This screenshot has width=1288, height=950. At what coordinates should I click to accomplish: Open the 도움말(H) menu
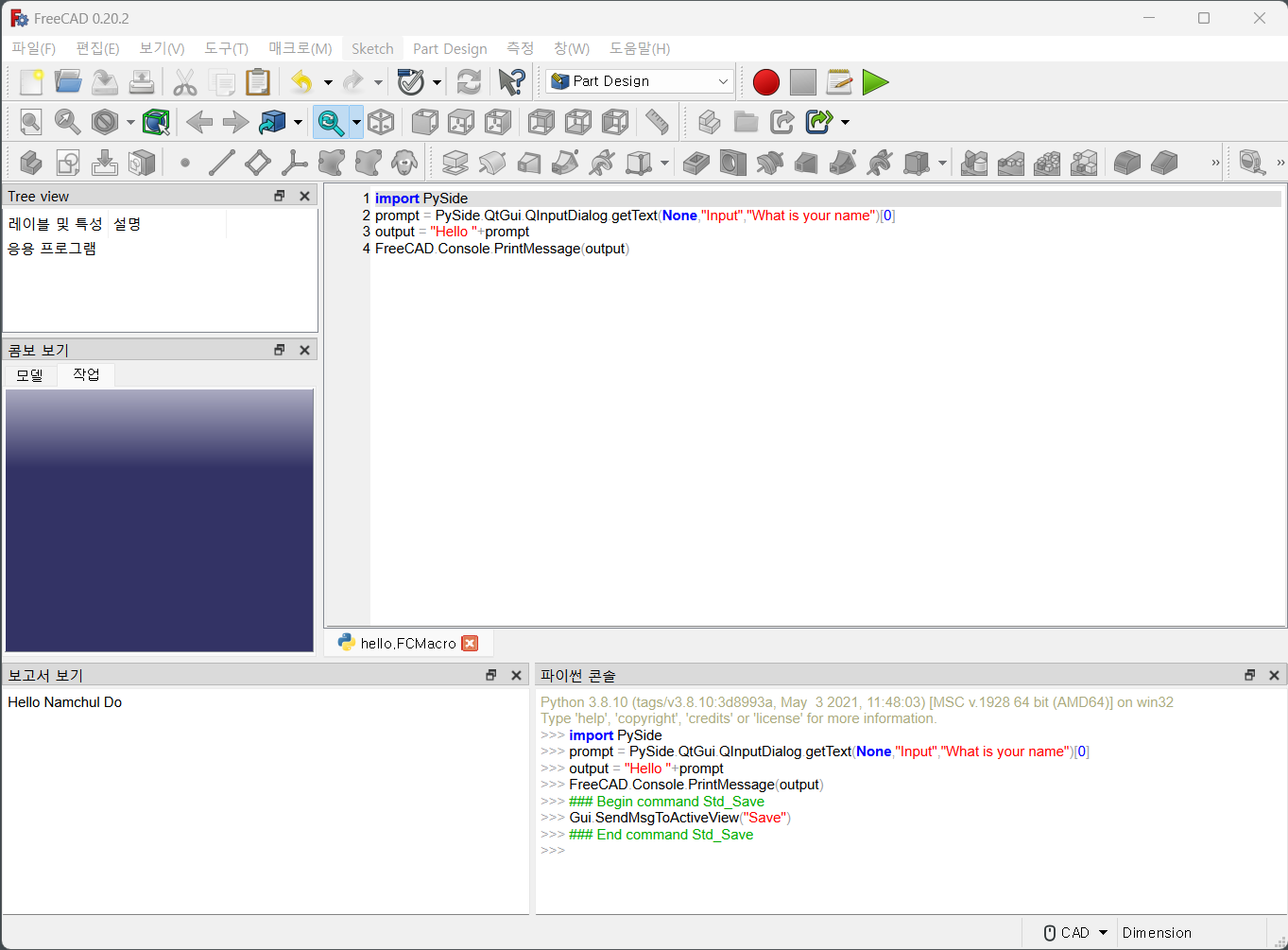click(x=640, y=48)
